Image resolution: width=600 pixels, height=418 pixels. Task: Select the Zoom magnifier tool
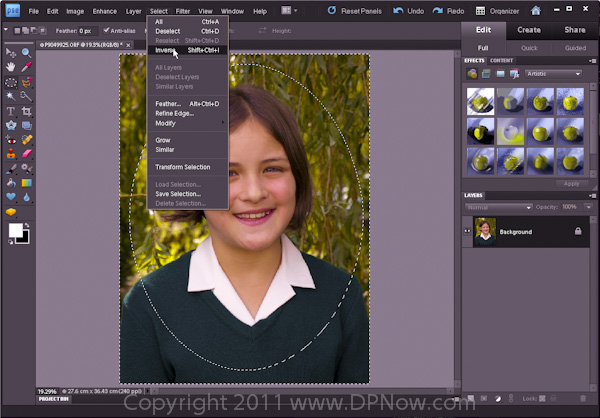pos(26,52)
